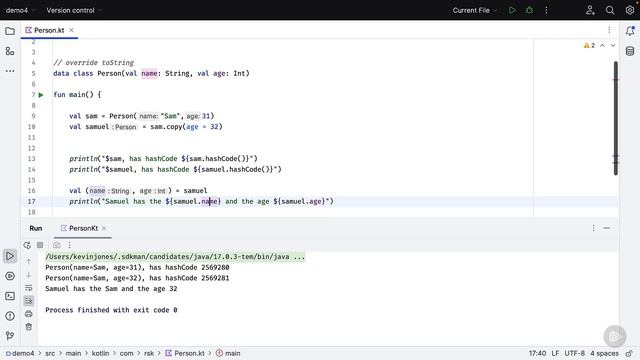Open the Version control dropdown
640x360 pixels.
[74, 10]
